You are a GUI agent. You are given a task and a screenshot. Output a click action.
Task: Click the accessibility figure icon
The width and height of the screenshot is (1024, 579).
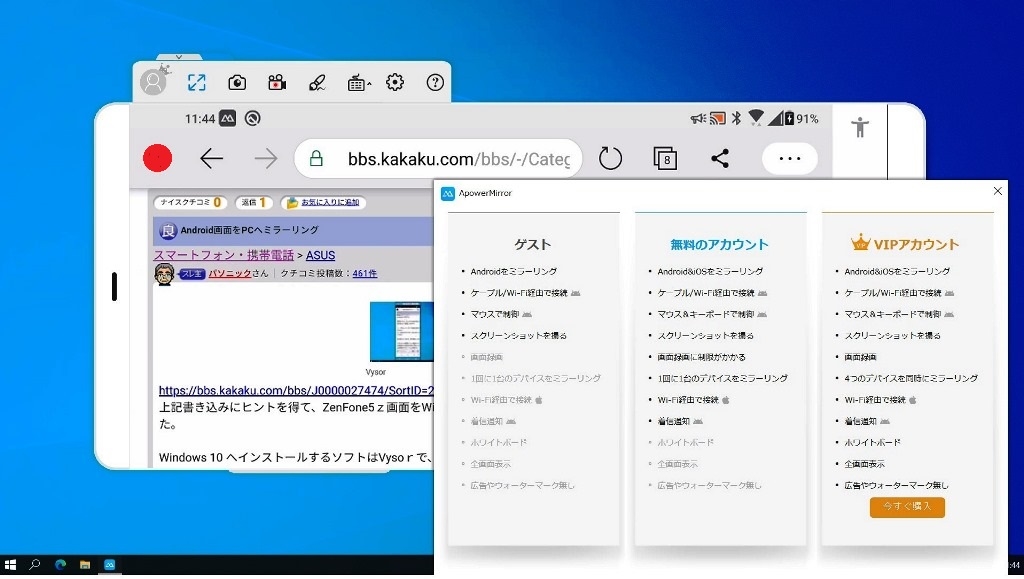click(860, 127)
